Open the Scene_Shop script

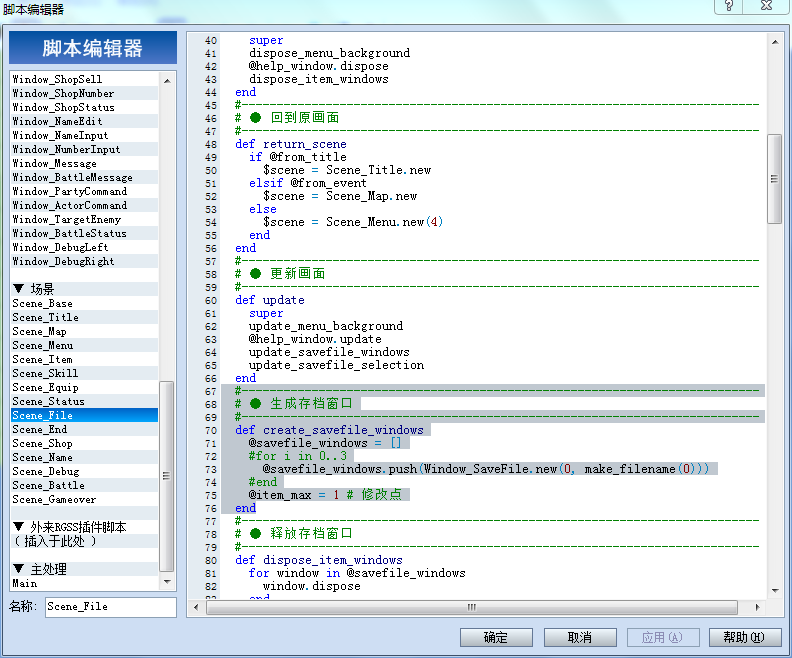click(84, 444)
